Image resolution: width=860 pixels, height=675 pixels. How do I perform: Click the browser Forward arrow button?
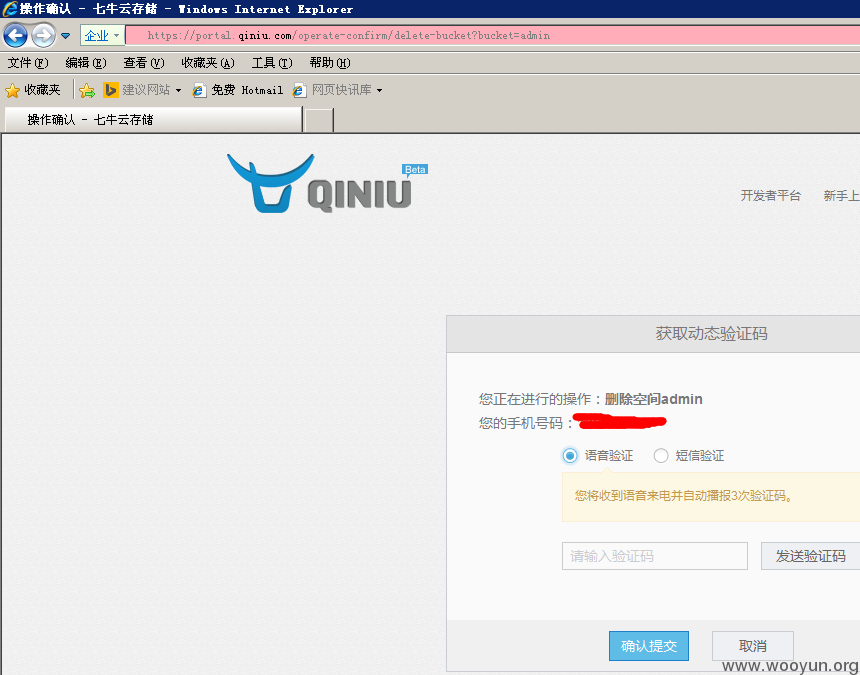[x=43, y=36]
